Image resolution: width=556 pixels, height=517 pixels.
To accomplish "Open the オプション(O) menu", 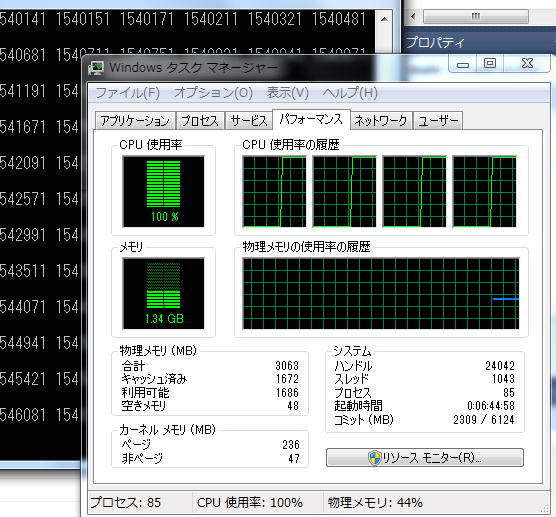I will 213,93.
